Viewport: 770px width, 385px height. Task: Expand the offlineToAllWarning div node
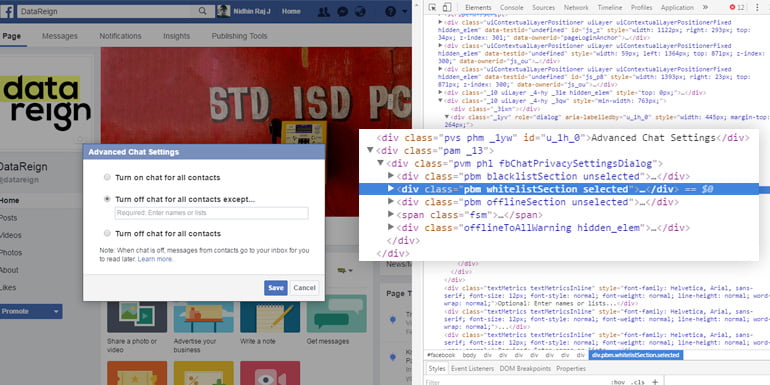click(391, 227)
